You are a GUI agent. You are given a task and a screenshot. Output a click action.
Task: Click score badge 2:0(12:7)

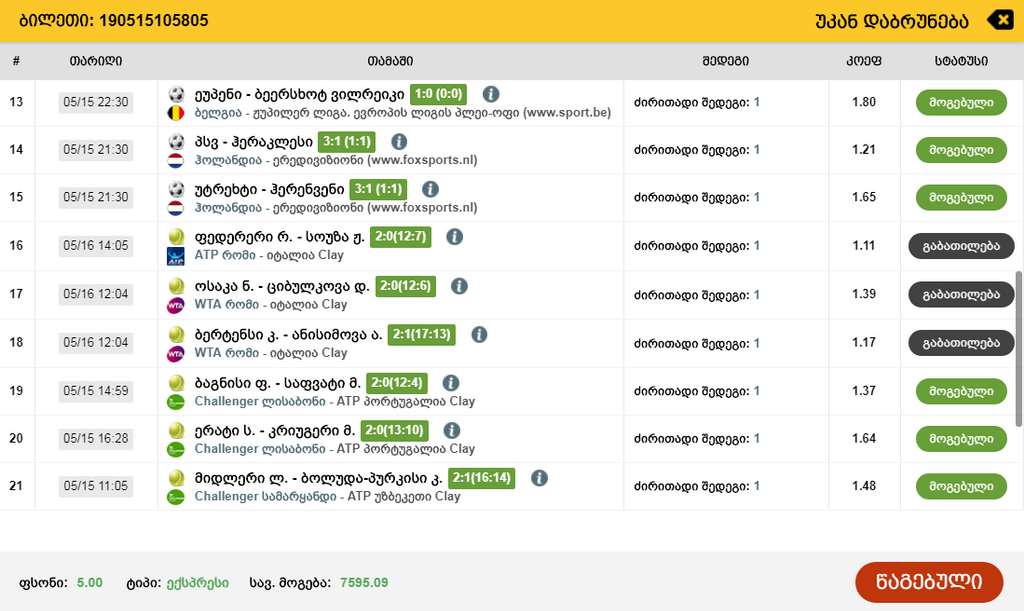[400, 237]
